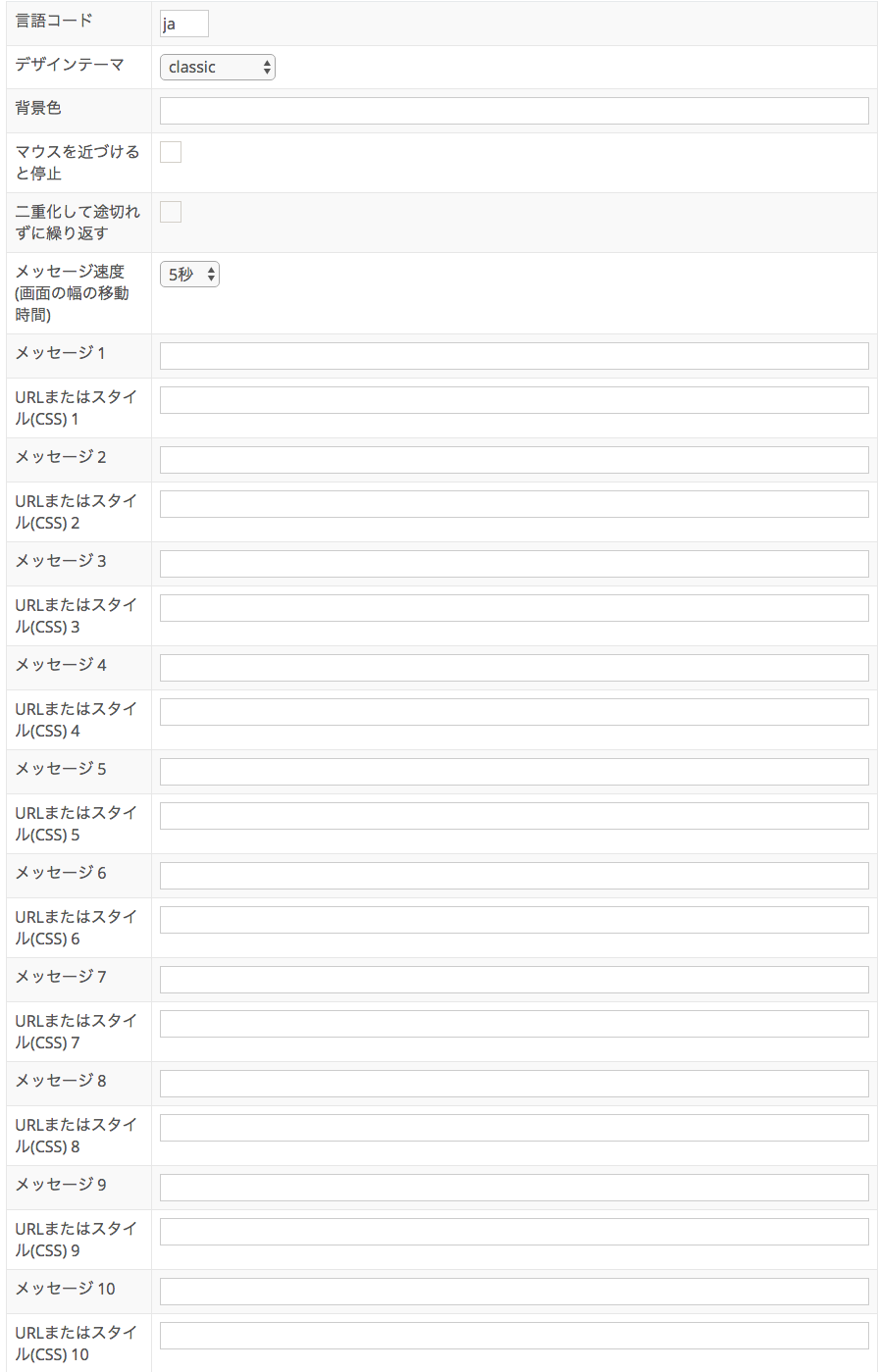Click the URLまたはスタイル(CSS) 8 field
Screen dimensions: 878x1372
point(514,1128)
